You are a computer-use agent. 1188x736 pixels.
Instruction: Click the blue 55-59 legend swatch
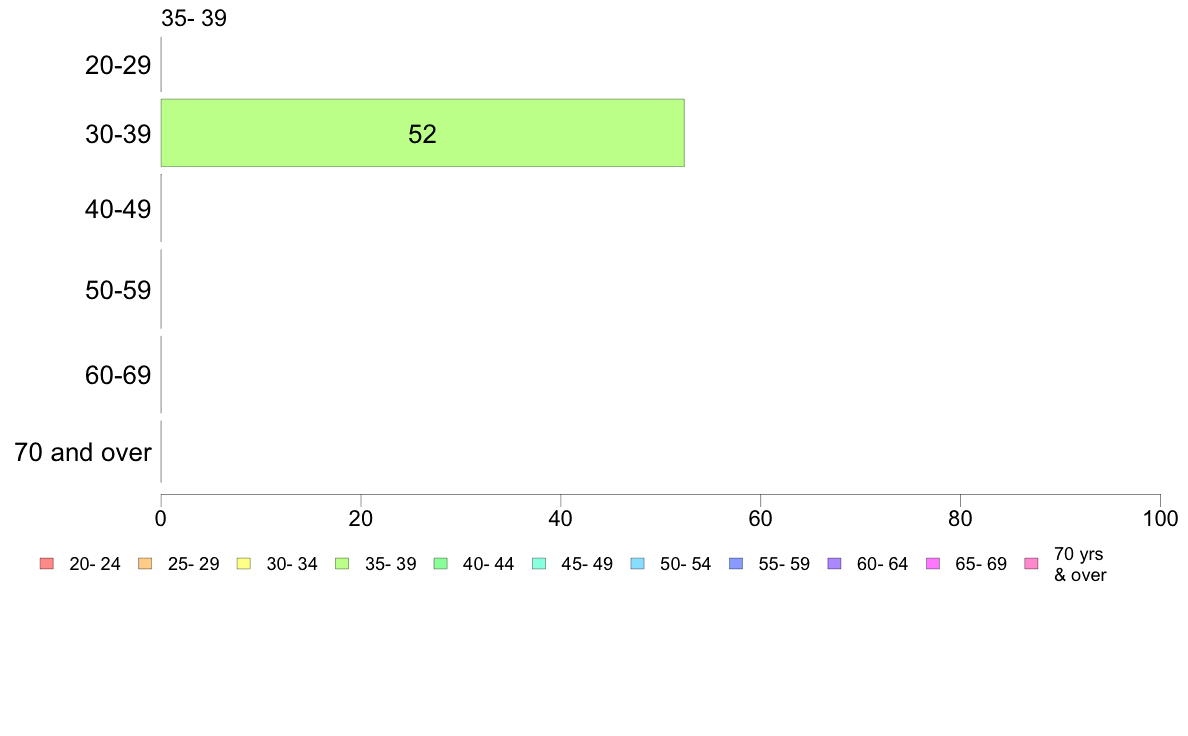tap(736, 563)
